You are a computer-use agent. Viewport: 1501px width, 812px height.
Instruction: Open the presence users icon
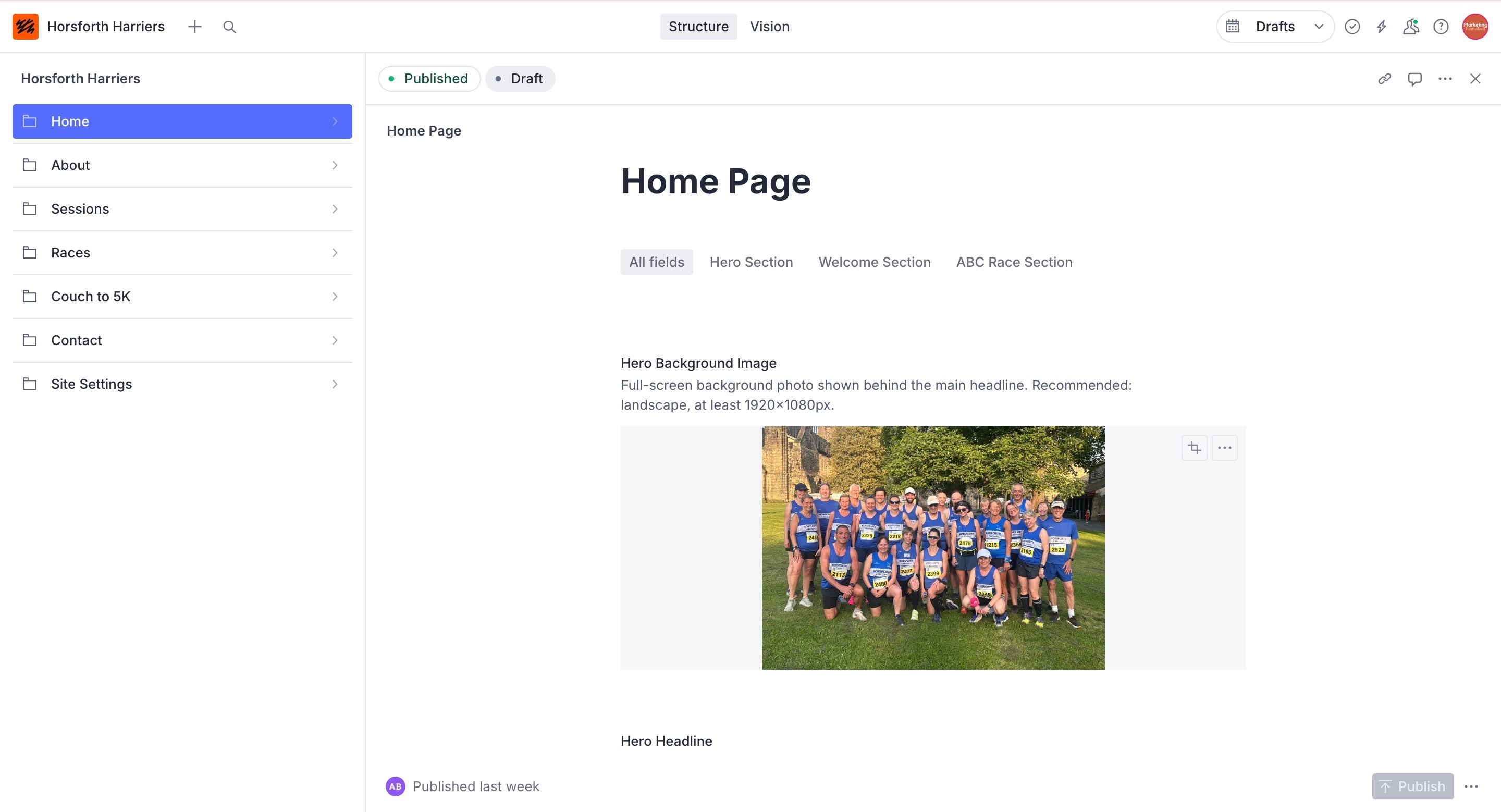[1411, 27]
